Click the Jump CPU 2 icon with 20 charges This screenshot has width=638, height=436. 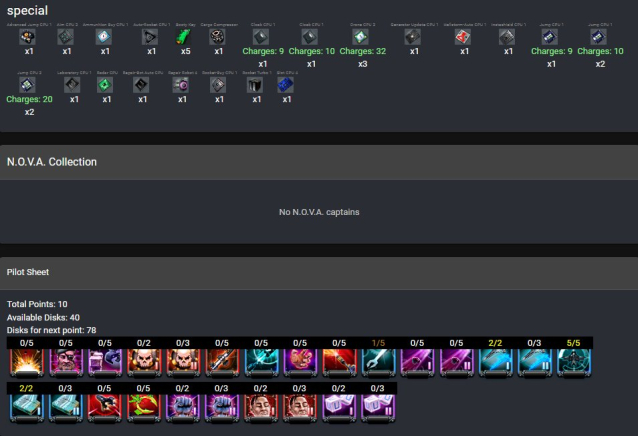tap(27, 85)
